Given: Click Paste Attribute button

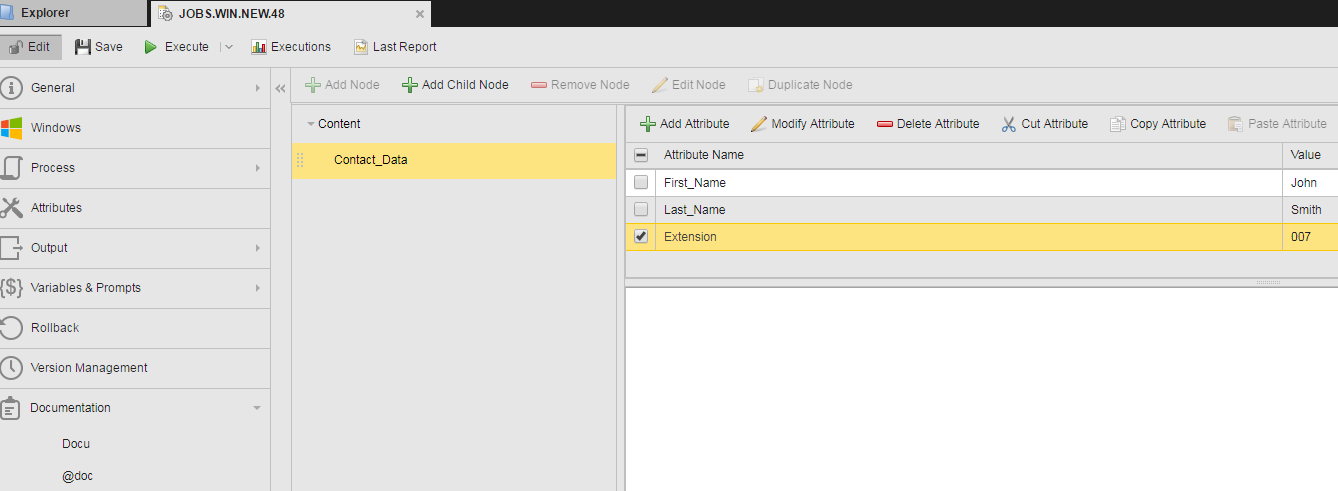Looking at the screenshot, I should click(x=1277, y=124).
